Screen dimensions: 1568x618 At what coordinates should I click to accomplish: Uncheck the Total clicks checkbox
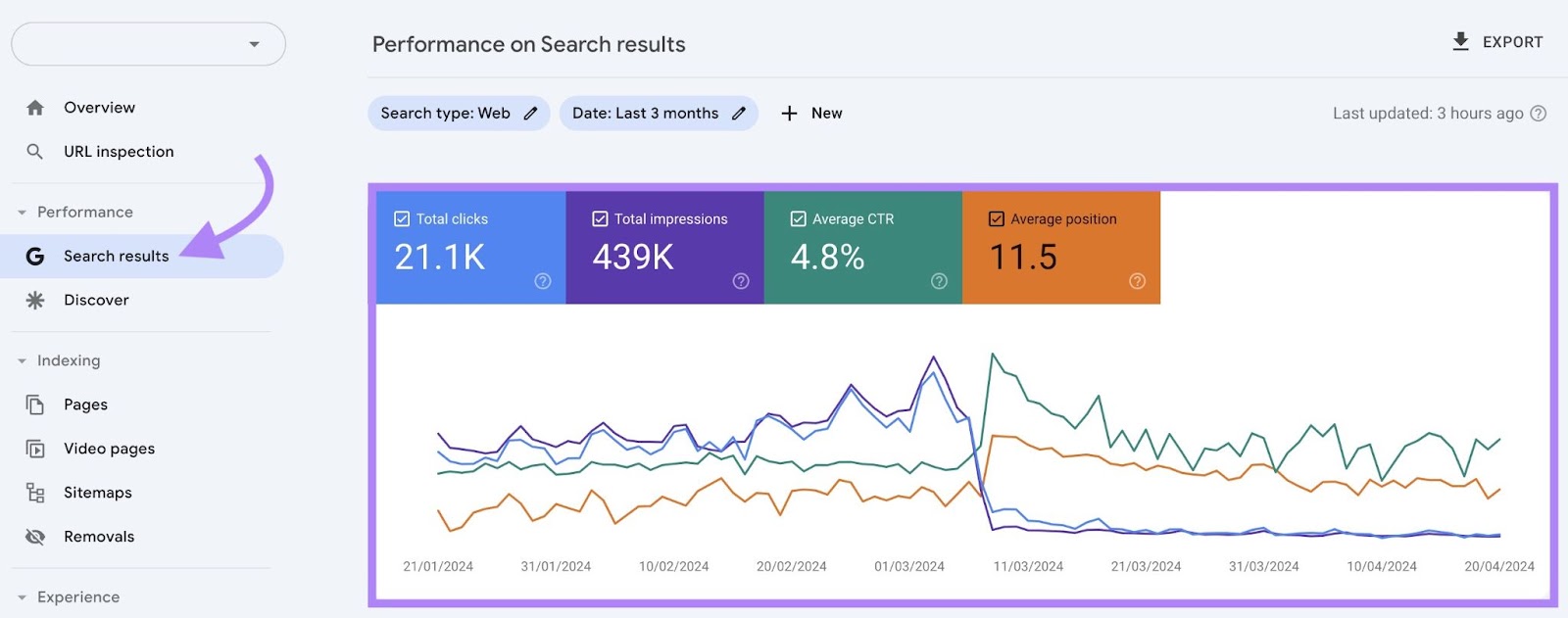(402, 219)
